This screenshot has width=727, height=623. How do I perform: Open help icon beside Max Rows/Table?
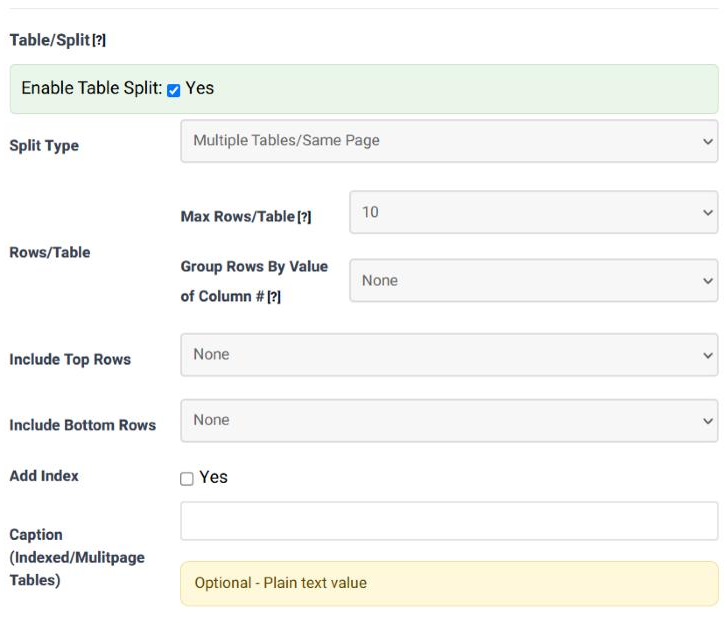tap(304, 217)
